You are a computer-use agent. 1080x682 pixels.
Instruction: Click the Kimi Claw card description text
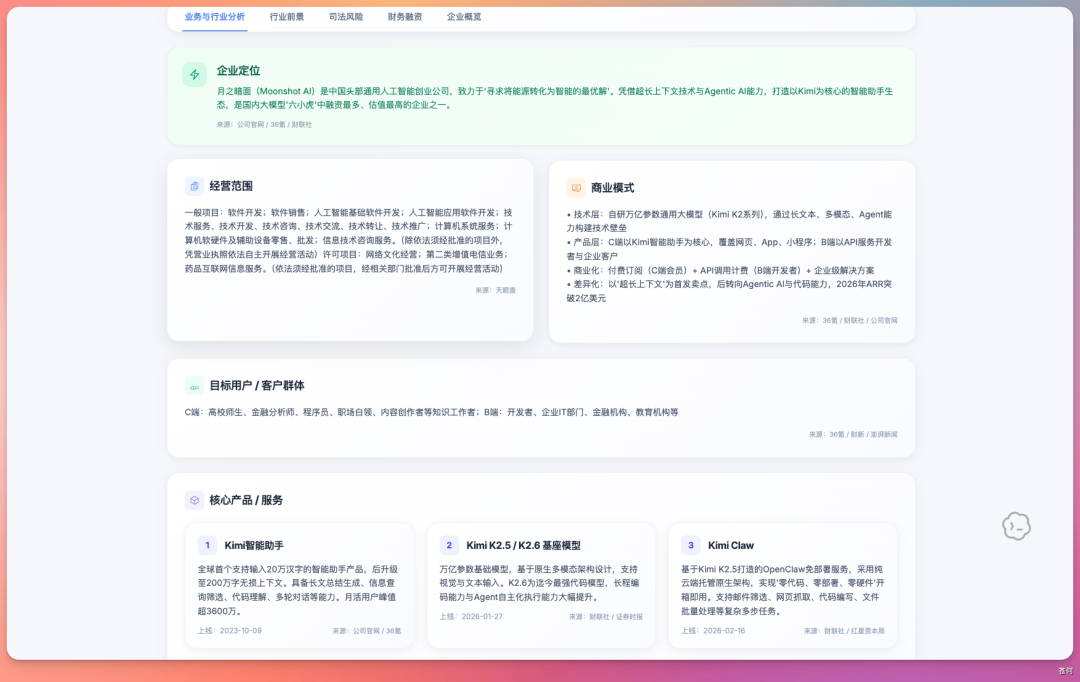782,590
